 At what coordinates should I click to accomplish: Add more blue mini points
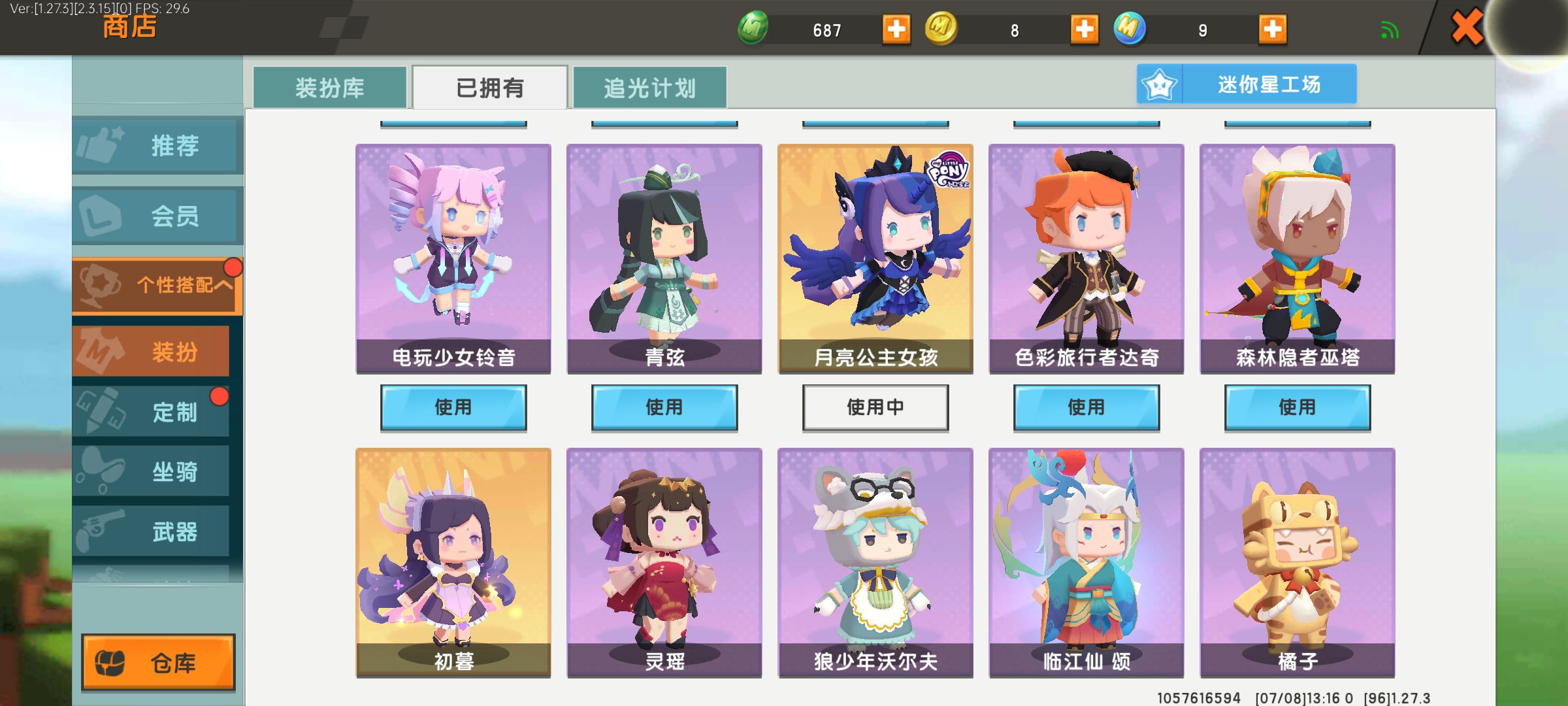click(x=1272, y=29)
